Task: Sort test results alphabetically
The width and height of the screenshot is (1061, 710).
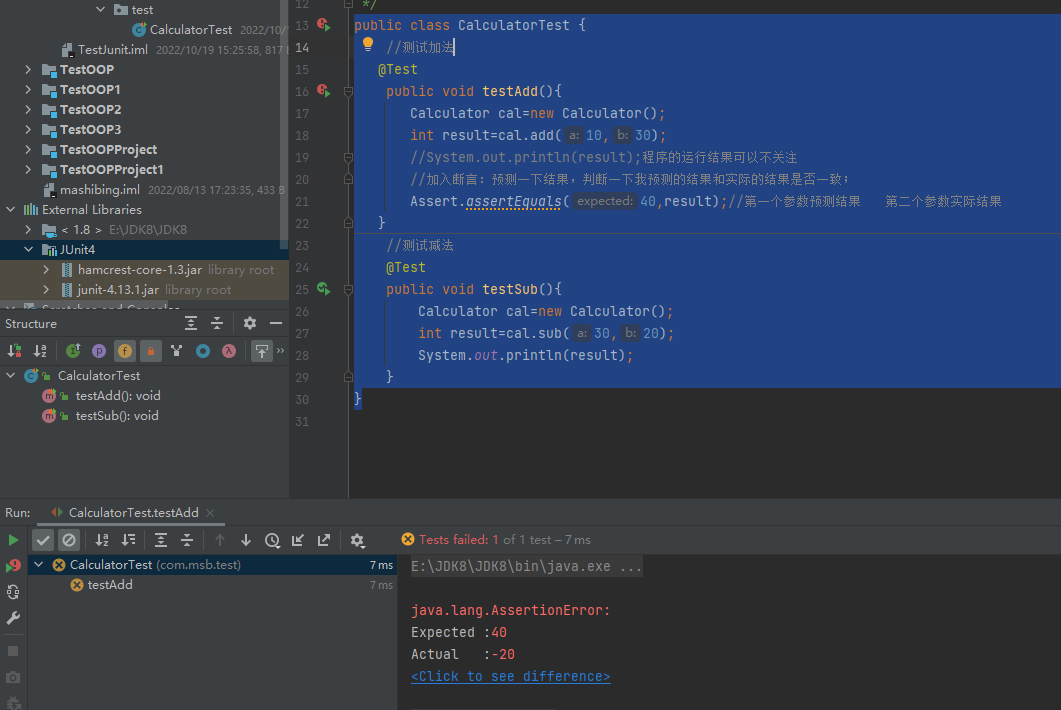Action: pyautogui.click(x=102, y=540)
